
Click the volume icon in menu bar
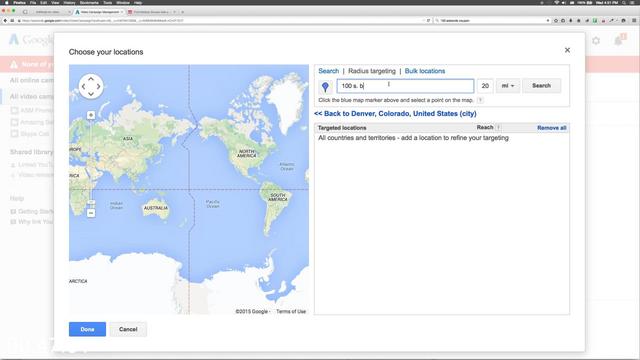point(564,2)
